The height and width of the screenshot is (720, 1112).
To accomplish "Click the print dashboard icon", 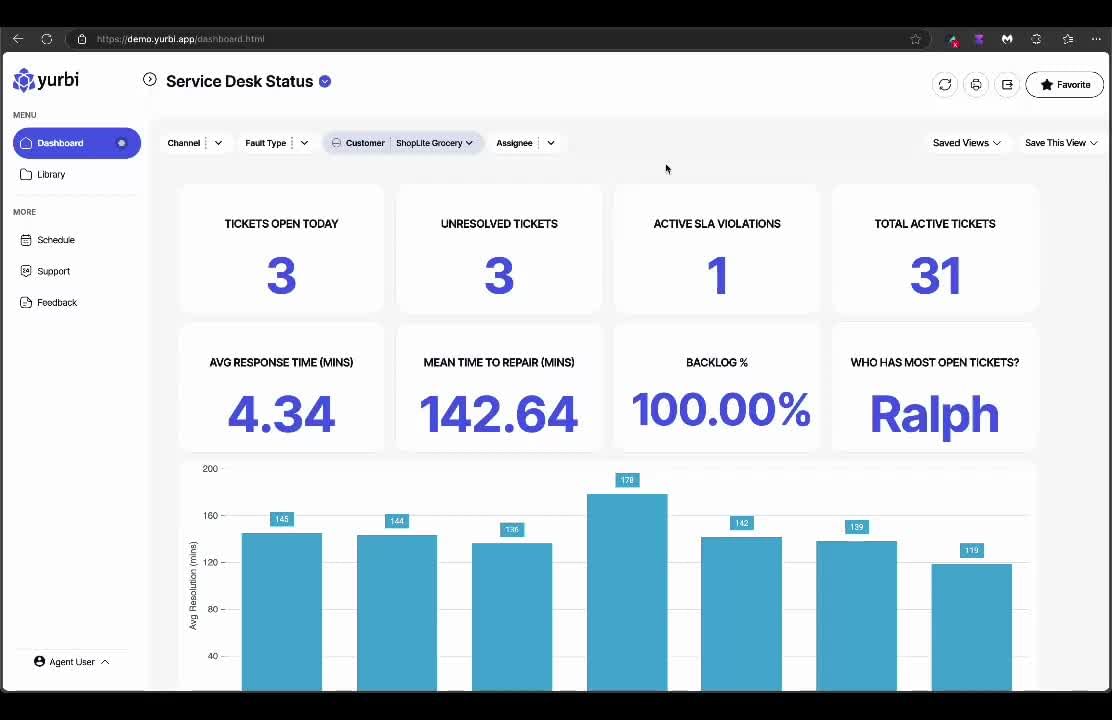I will pos(976,85).
